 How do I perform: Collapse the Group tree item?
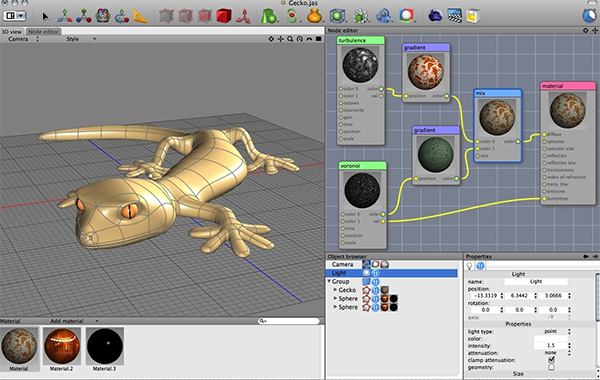coord(329,281)
